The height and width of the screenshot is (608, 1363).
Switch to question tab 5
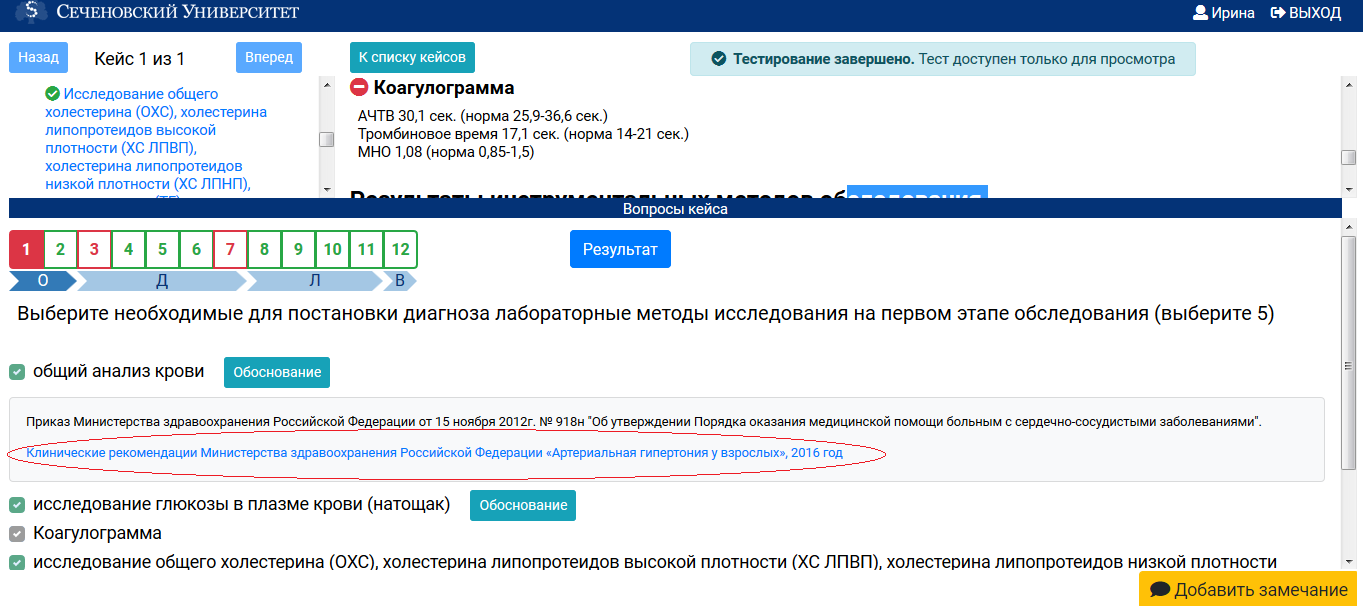click(x=162, y=249)
